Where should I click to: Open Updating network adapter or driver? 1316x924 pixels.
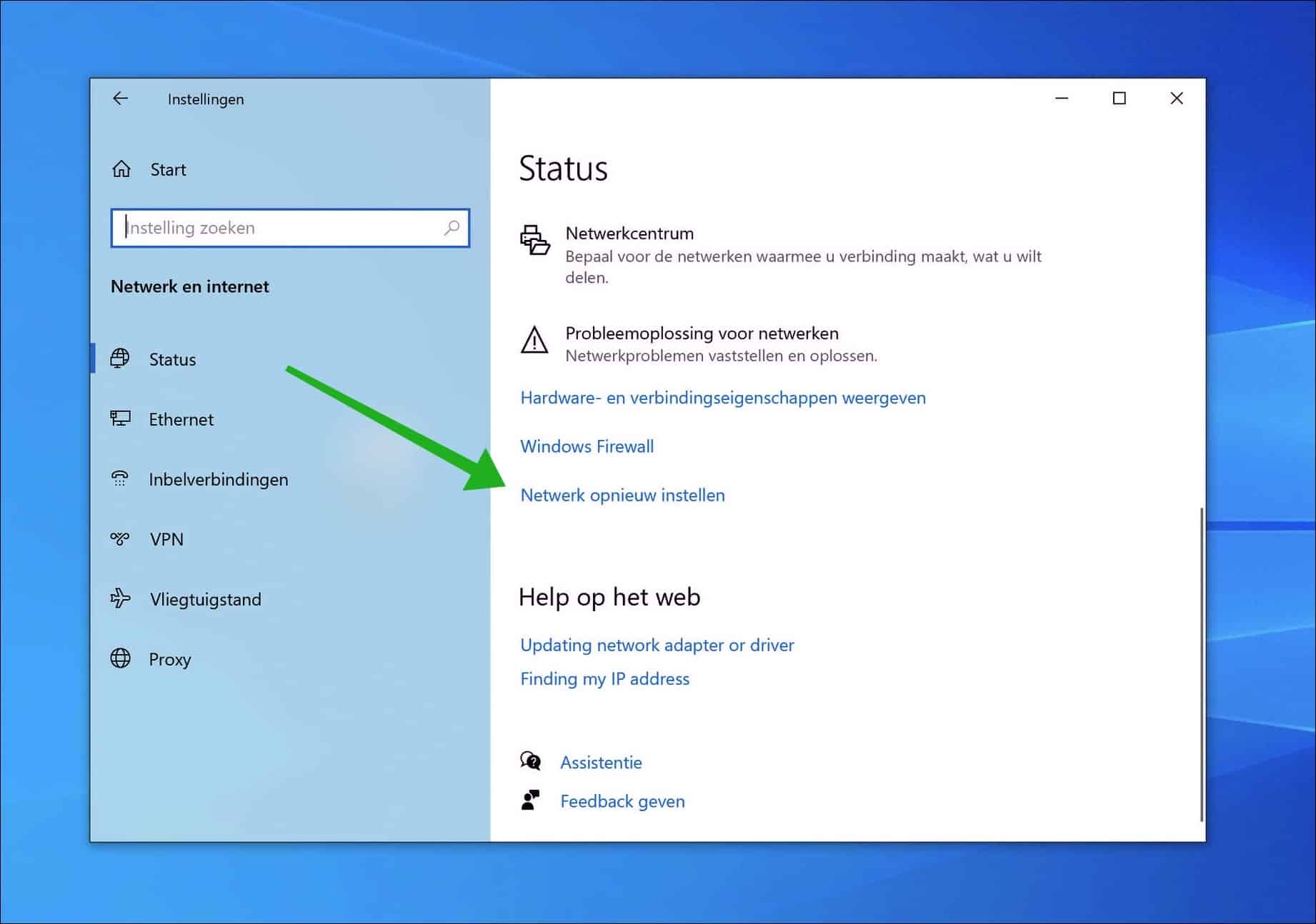(657, 645)
